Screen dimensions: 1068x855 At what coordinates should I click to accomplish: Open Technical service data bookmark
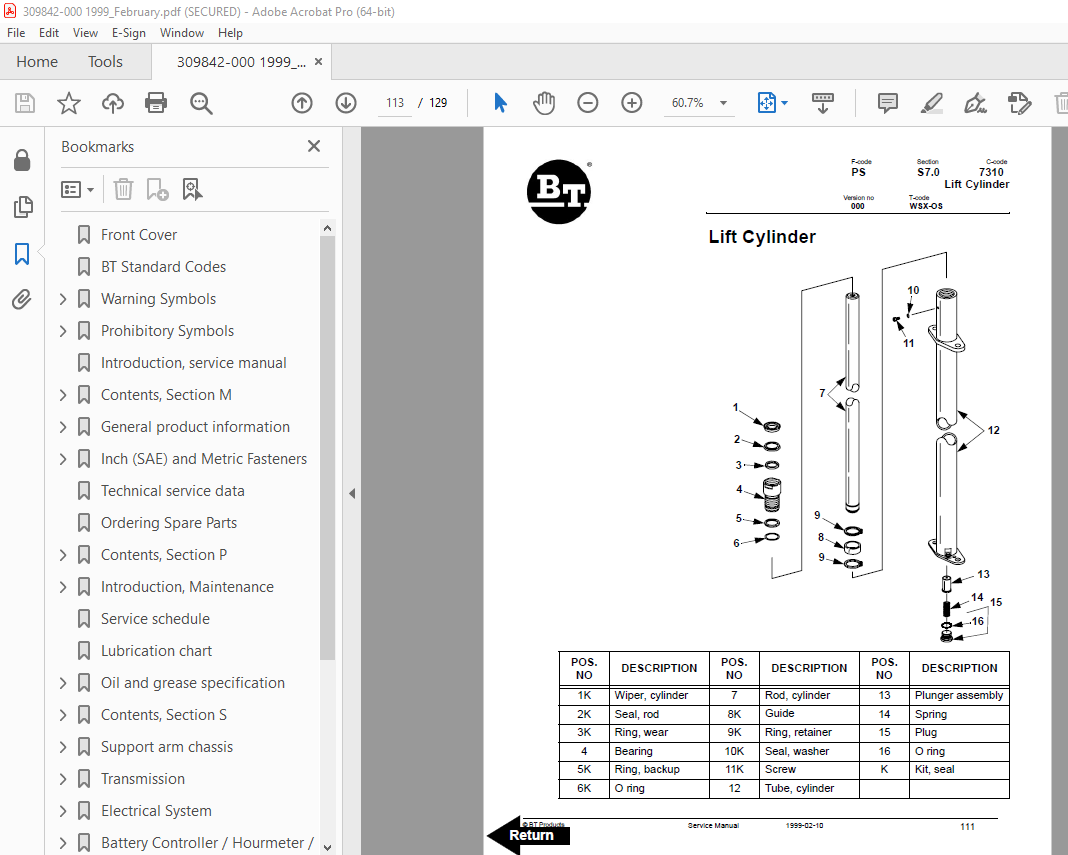click(172, 491)
